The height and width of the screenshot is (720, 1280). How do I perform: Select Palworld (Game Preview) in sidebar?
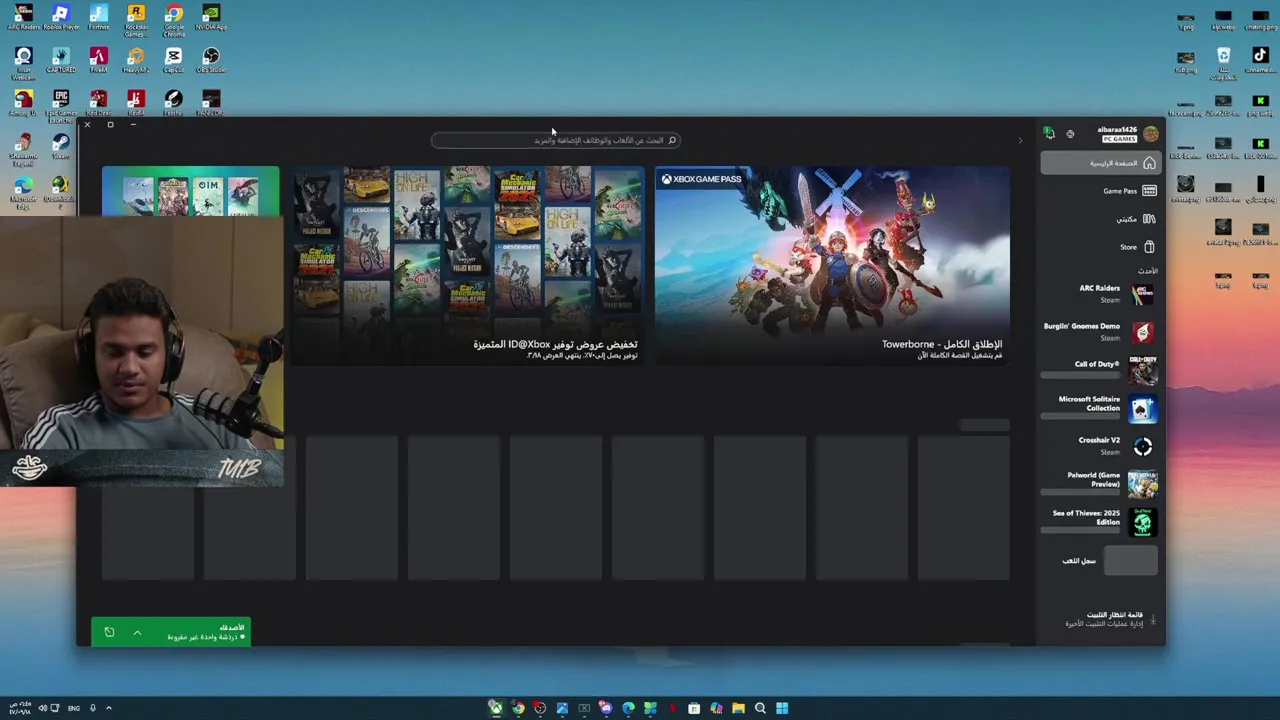(x=1099, y=484)
